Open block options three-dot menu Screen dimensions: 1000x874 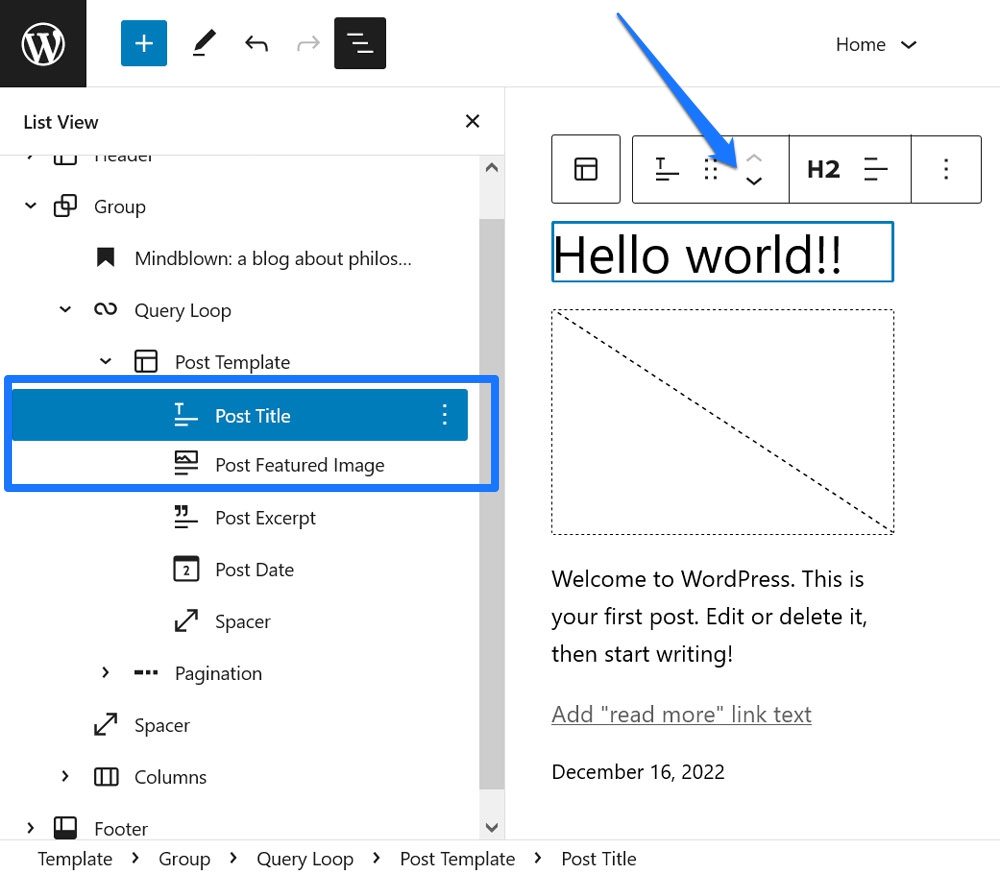click(x=946, y=169)
